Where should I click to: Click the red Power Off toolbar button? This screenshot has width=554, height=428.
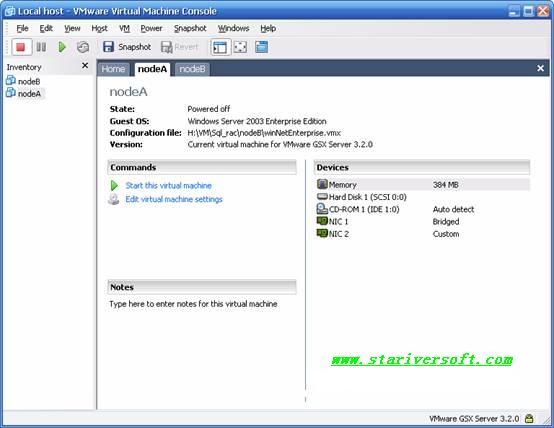pyautogui.click(x=21, y=47)
